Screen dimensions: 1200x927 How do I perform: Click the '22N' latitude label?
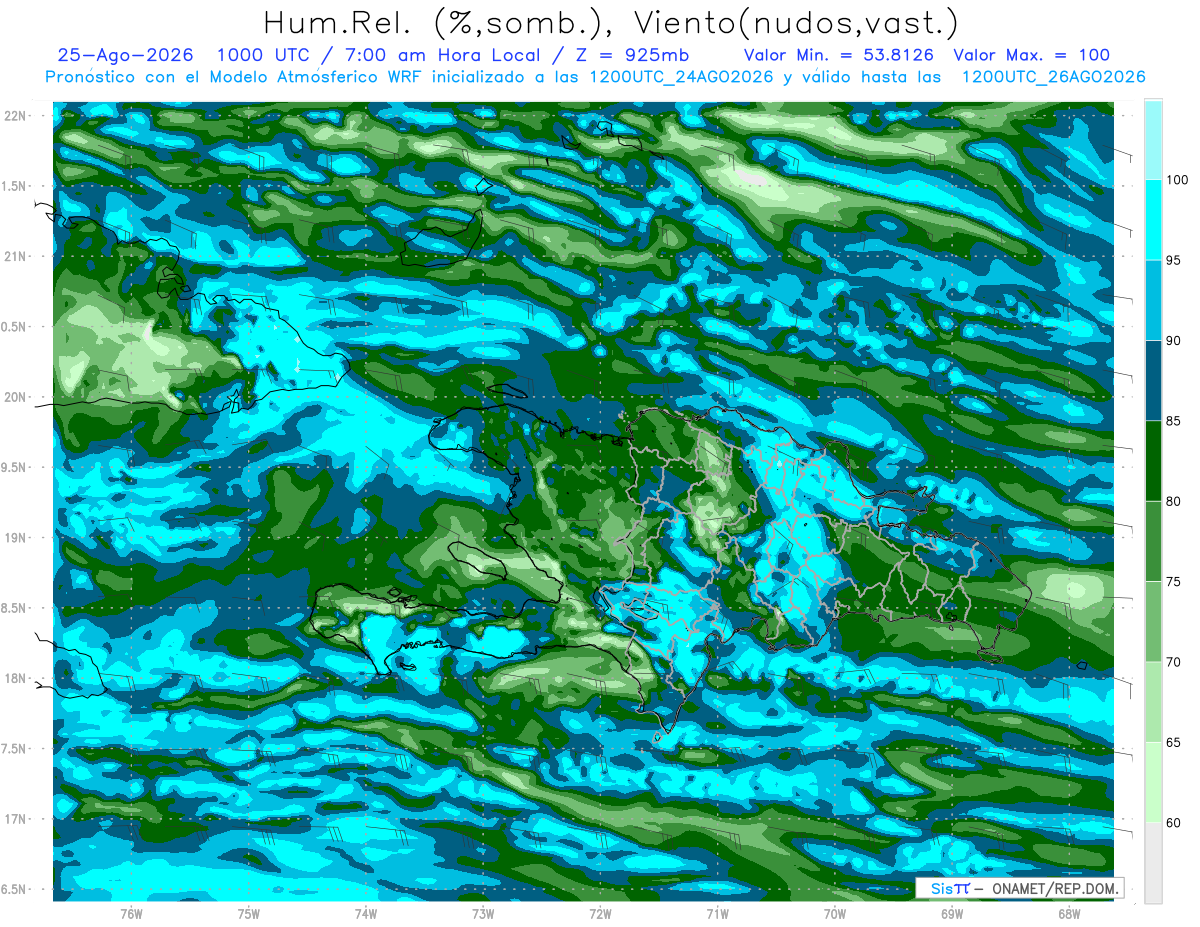coord(15,115)
